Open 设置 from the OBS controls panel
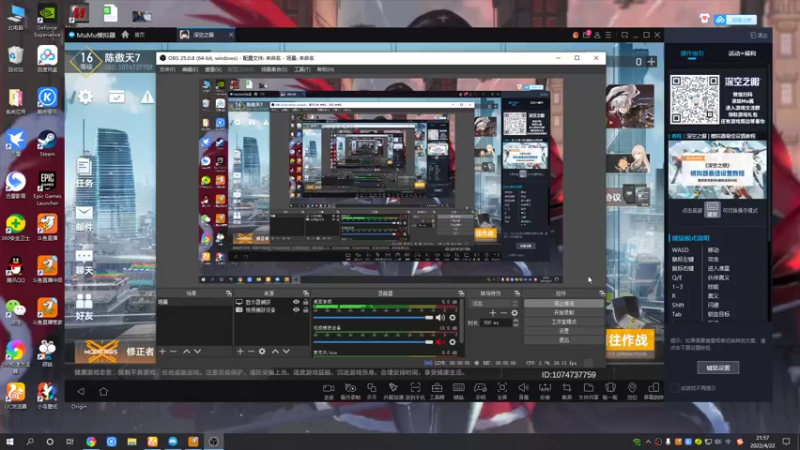 point(564,331)
